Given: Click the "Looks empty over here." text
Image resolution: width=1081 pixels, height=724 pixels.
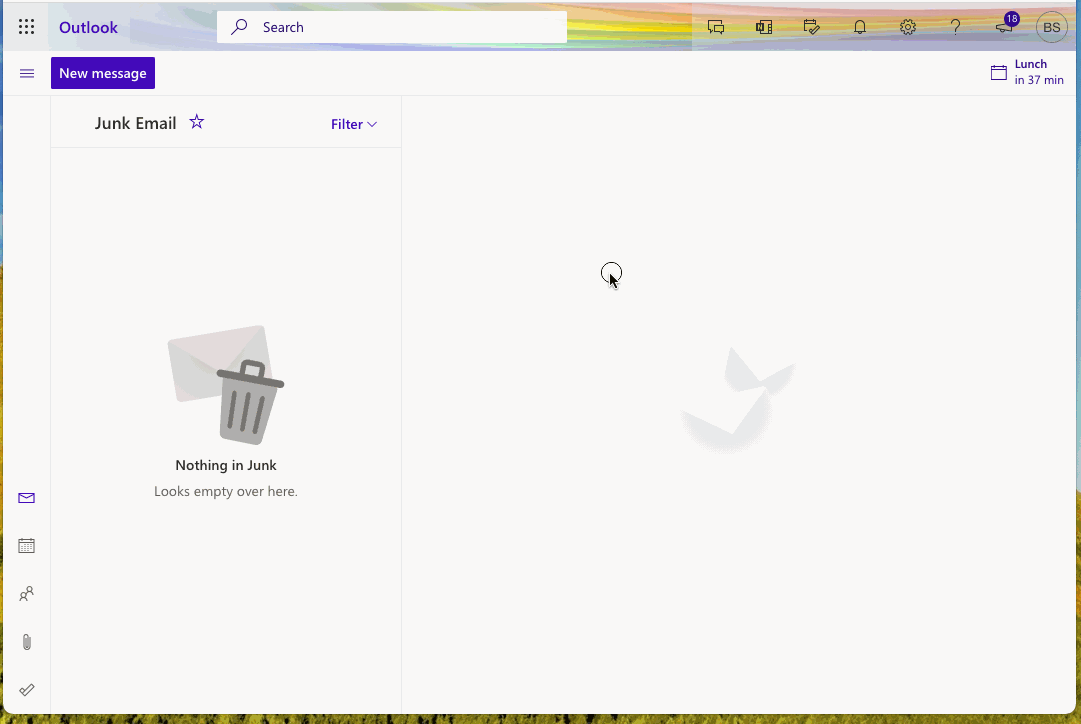Looking at the screenshot, I should [226, 492].
